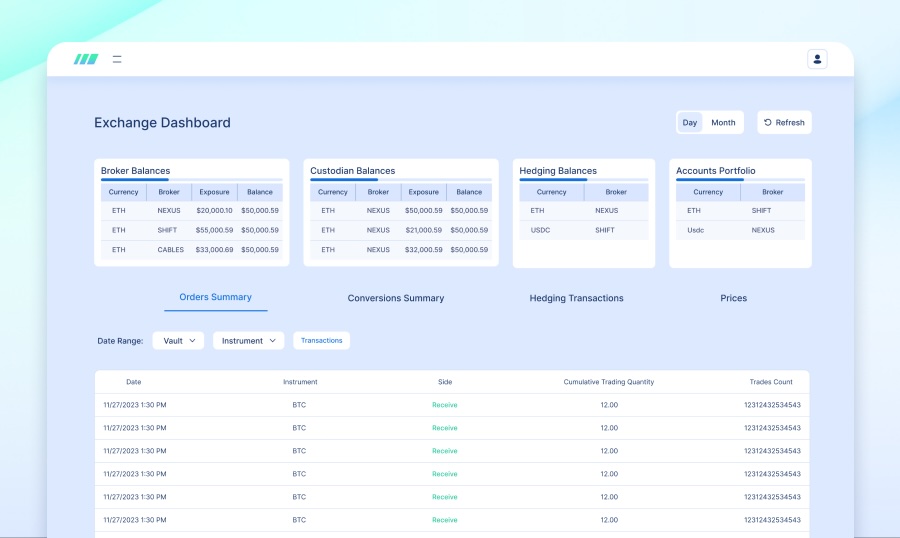This screenshot has height=538, width=900.
Task: Click the Refresh button
Action: 784,123
